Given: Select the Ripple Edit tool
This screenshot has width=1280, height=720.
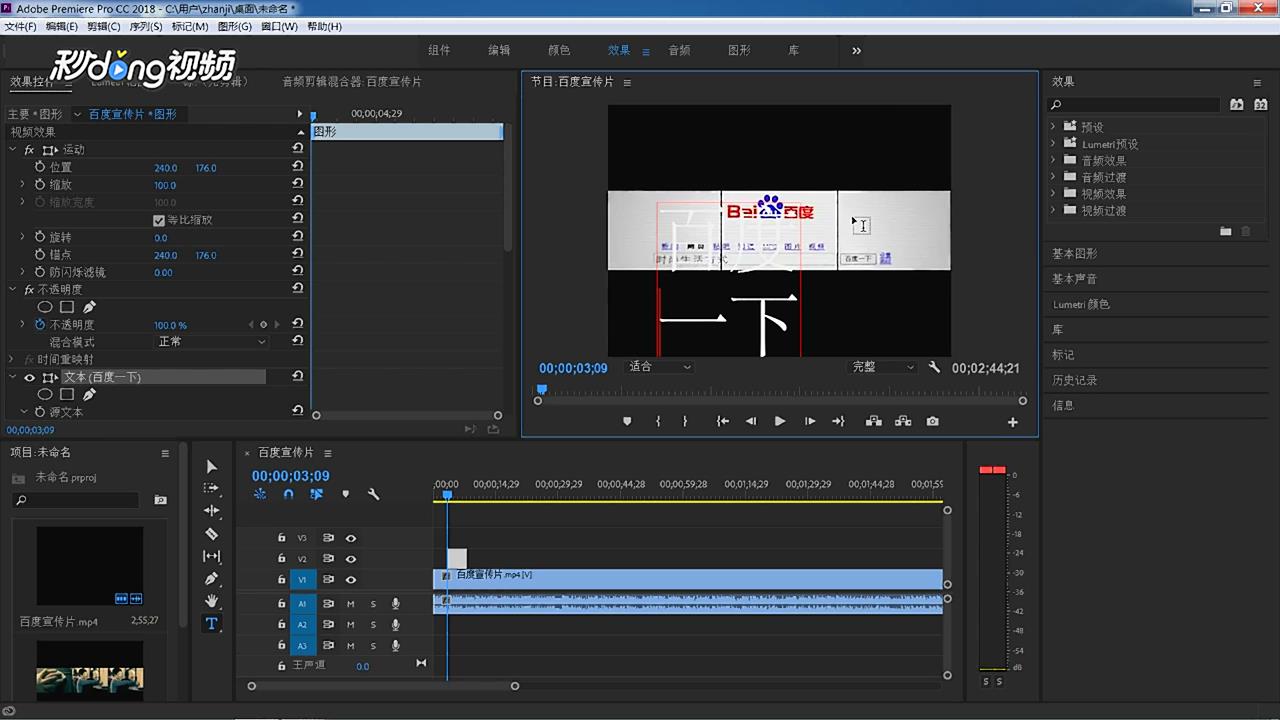Looking at the screenshot, I should click(x=211, y=511).
